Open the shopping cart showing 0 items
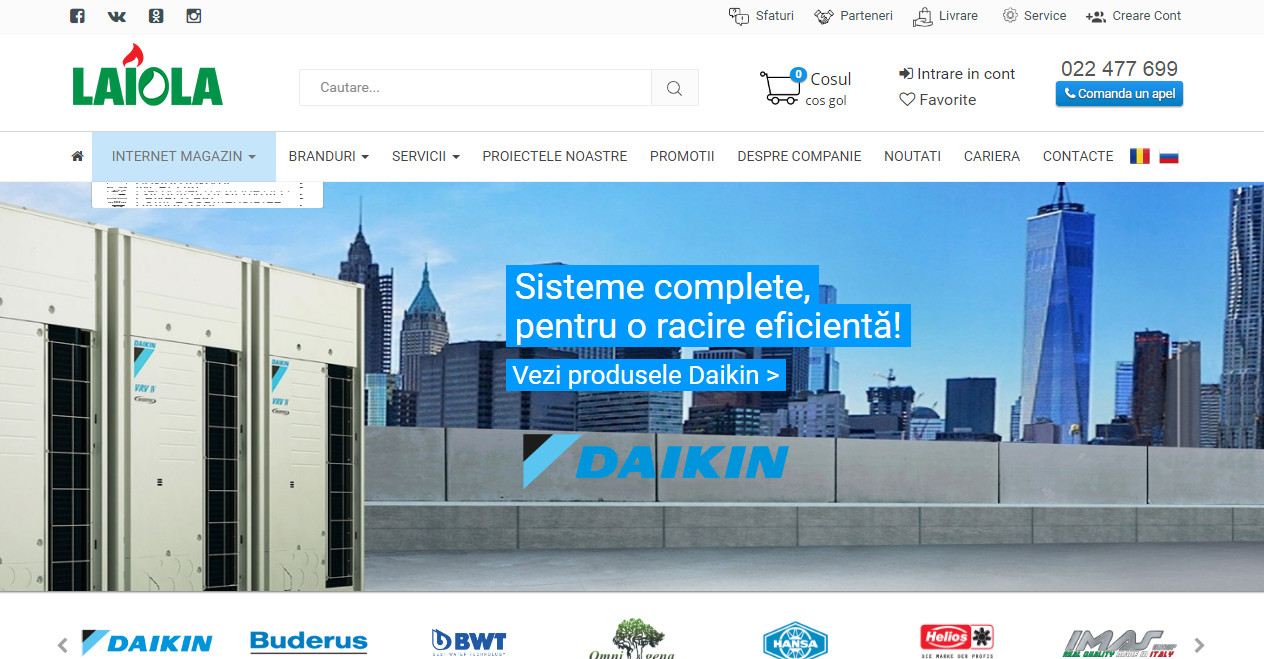The width and height of the screenshot is (1264, 659). pos(780,87)
